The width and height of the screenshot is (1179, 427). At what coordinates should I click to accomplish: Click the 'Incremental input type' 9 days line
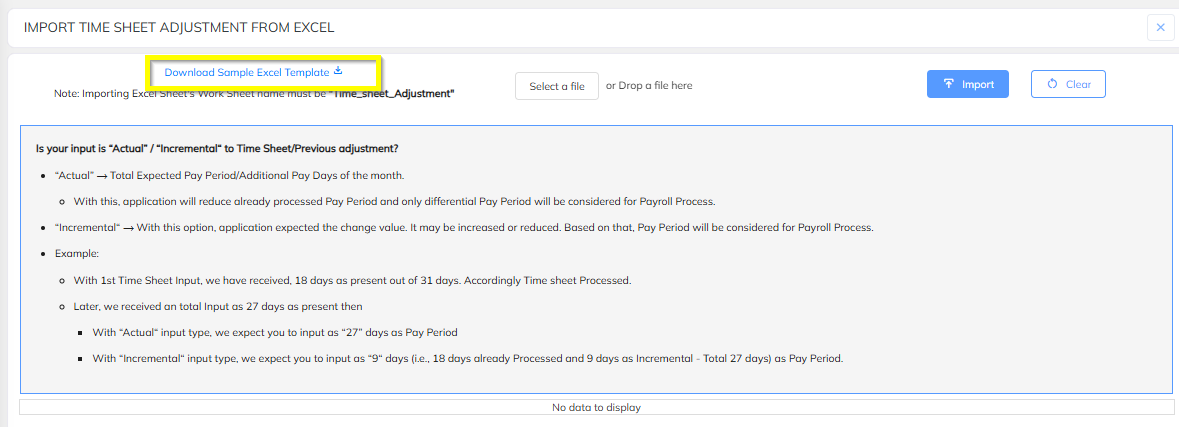pyautogui.click(x=468, y=358)
